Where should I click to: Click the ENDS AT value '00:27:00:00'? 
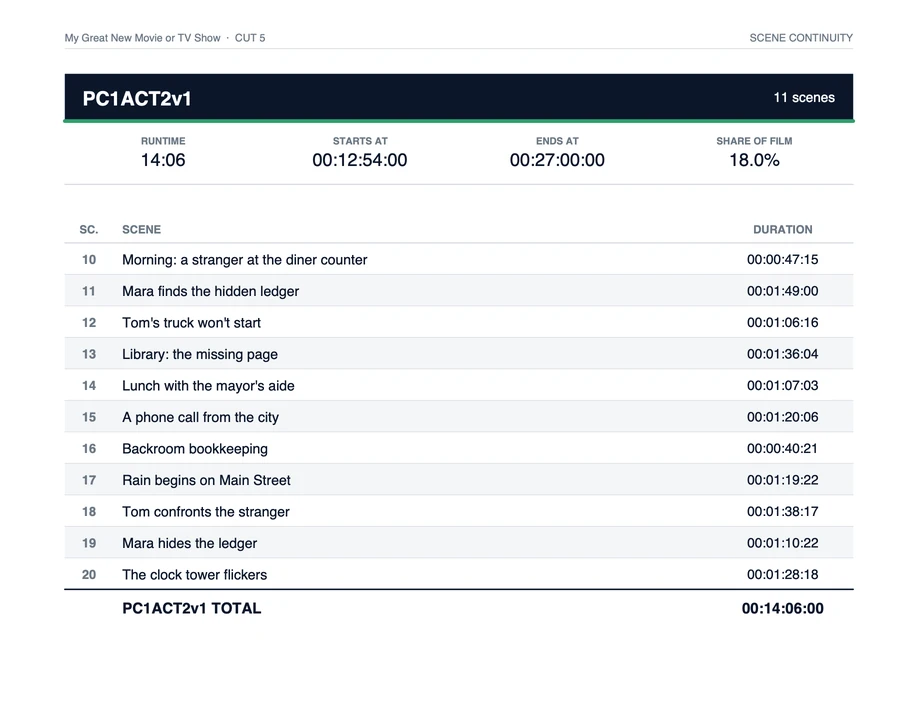[x=557, y=160]
